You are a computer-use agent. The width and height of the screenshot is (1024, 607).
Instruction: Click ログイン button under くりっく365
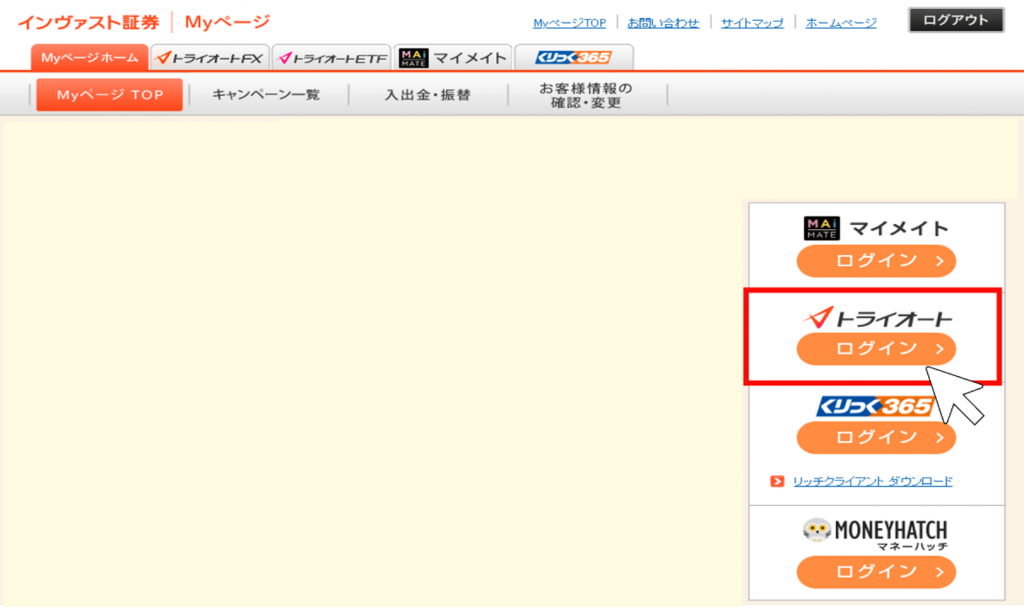pyautogui.click(x=876, y=437)
